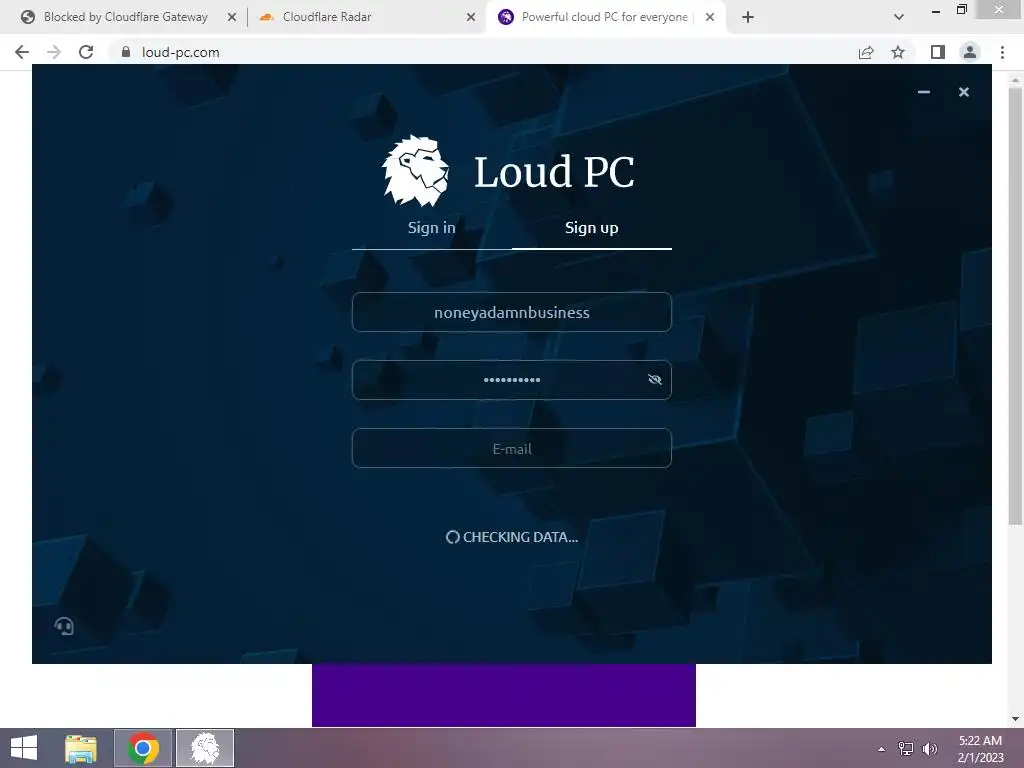Click the CHECKING DATA loading spinner
The width and height of the screenshot is (1024, 768).
[x=452, y=537]
